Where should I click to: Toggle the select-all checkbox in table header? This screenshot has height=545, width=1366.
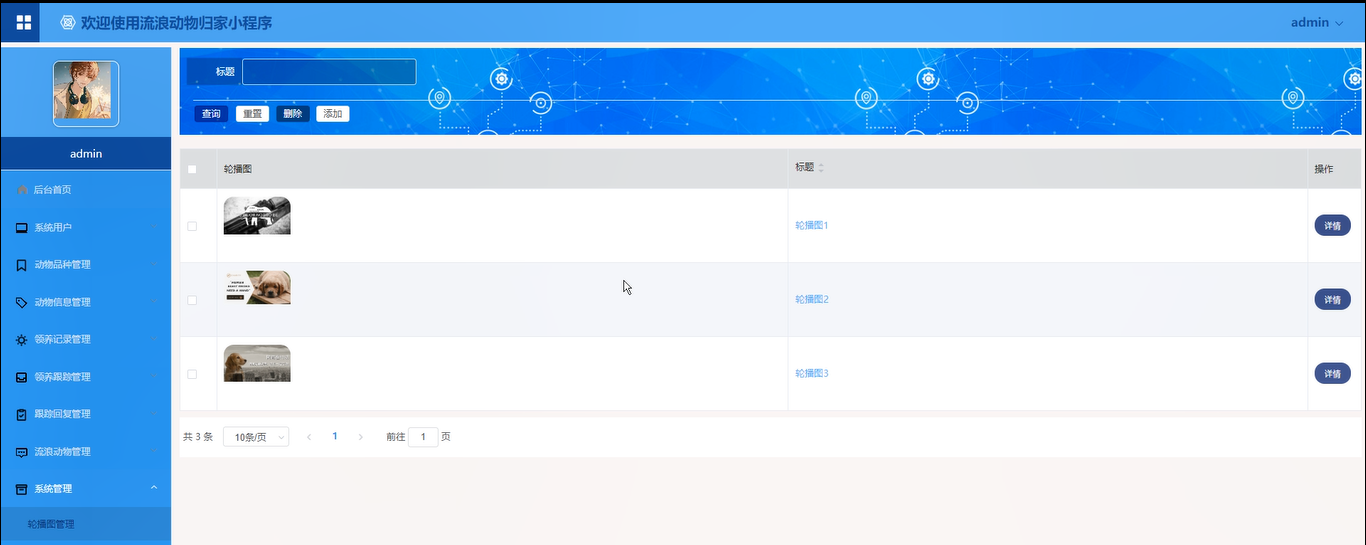192,169
